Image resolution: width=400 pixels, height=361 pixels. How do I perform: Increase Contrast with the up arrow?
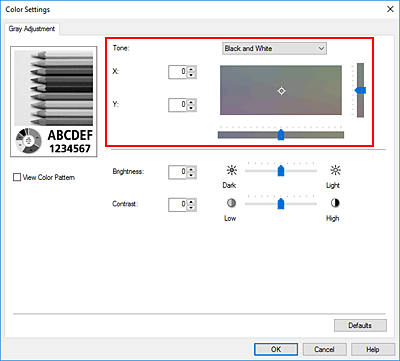pyautogui.click(x=191, y=202)
